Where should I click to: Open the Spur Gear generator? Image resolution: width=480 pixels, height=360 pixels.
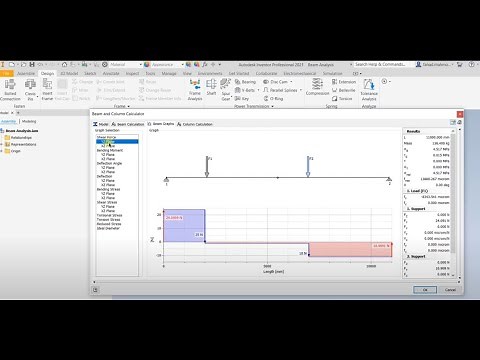226,90
